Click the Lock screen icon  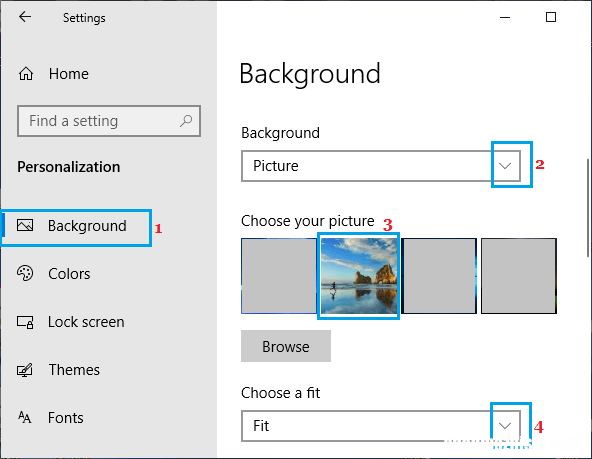click(x=25, y=322)
